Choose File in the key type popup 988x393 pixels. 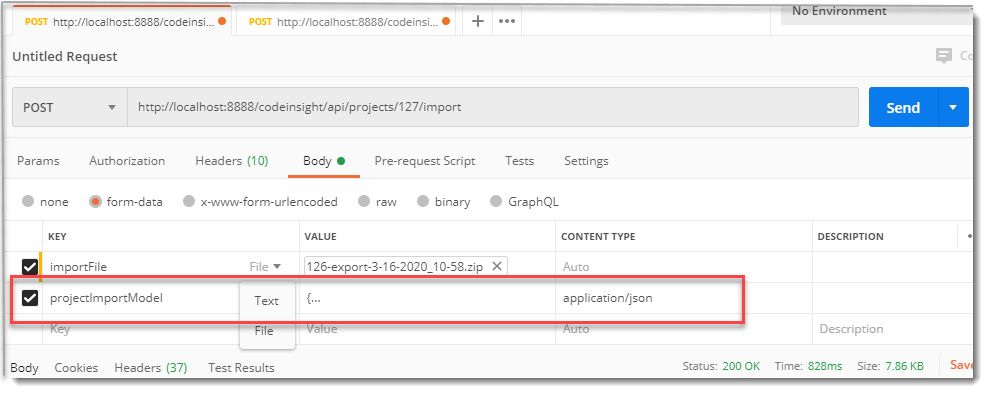264,331
